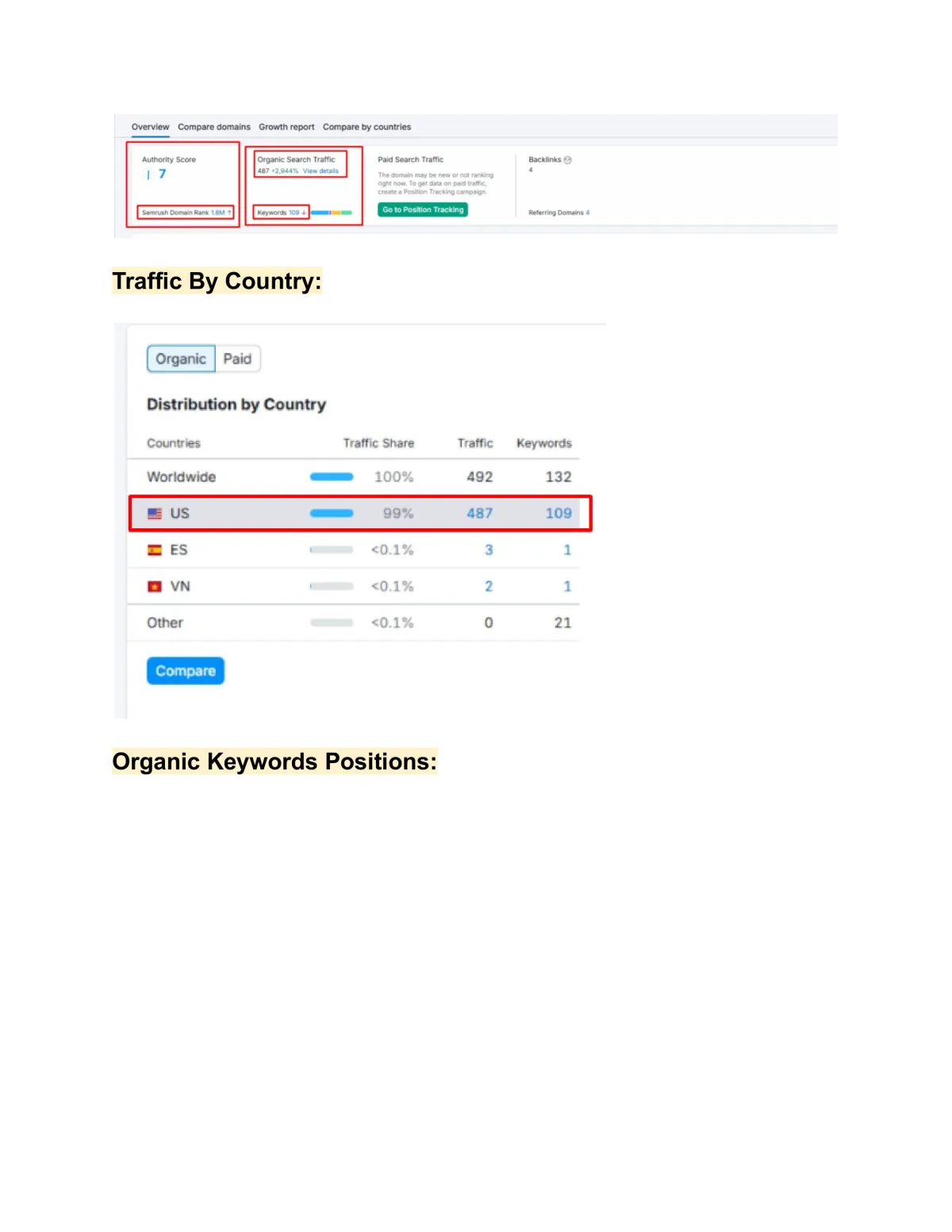
Task: Click Keywords 109 count link
Action: (294, 213)
